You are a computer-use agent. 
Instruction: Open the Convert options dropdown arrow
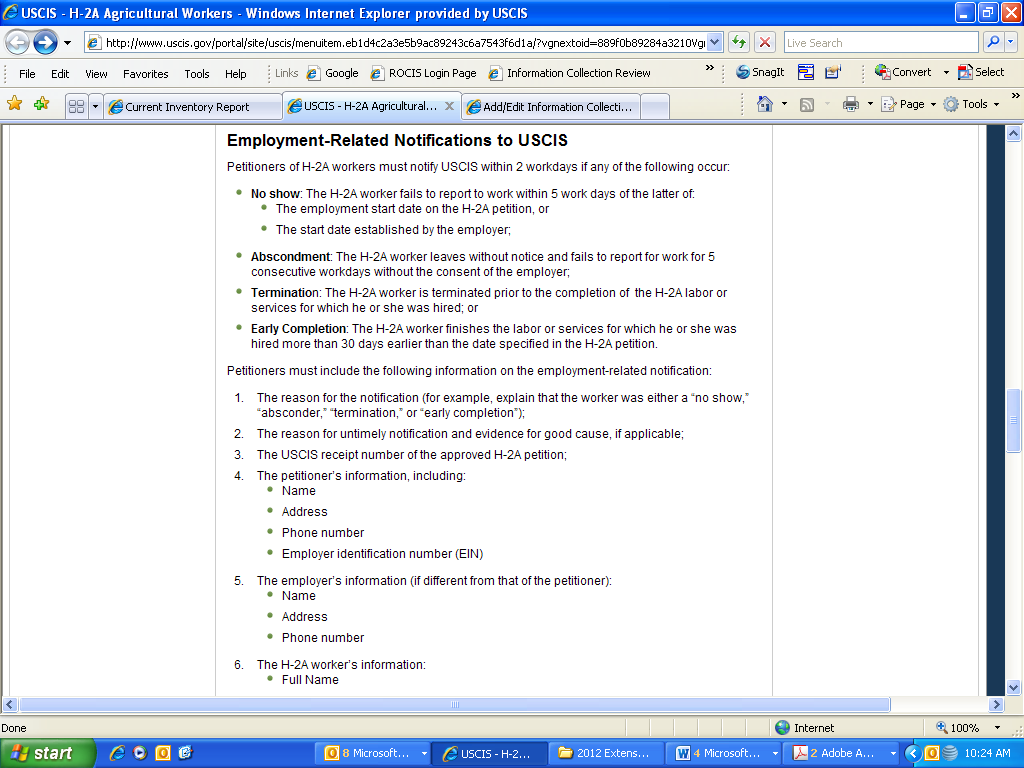click(946, 72)
